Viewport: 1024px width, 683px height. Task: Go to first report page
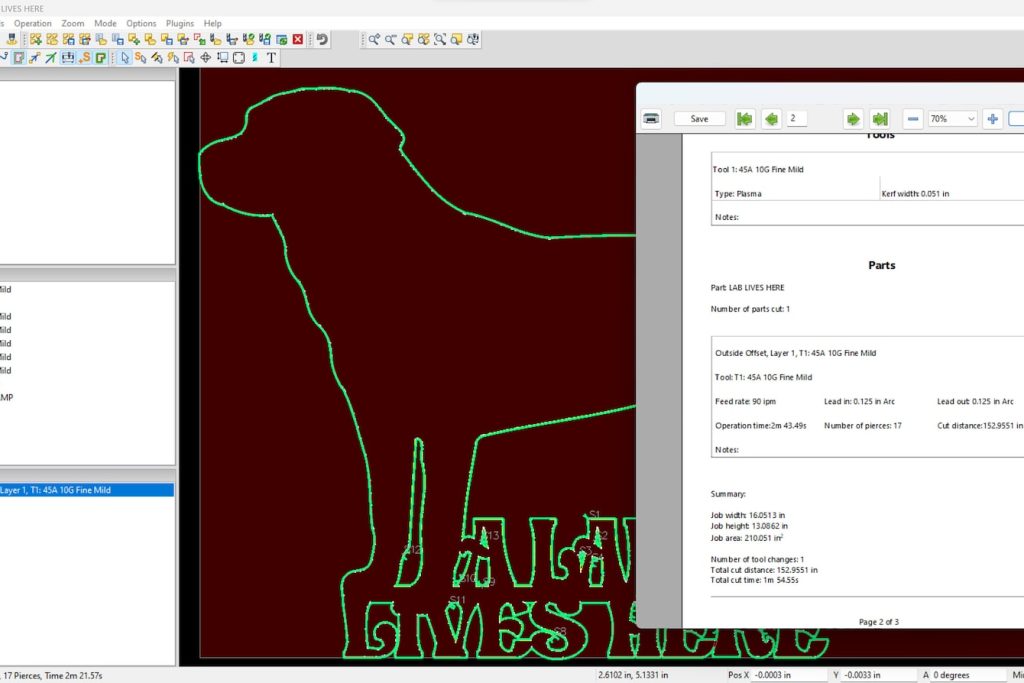coord(744,119)
